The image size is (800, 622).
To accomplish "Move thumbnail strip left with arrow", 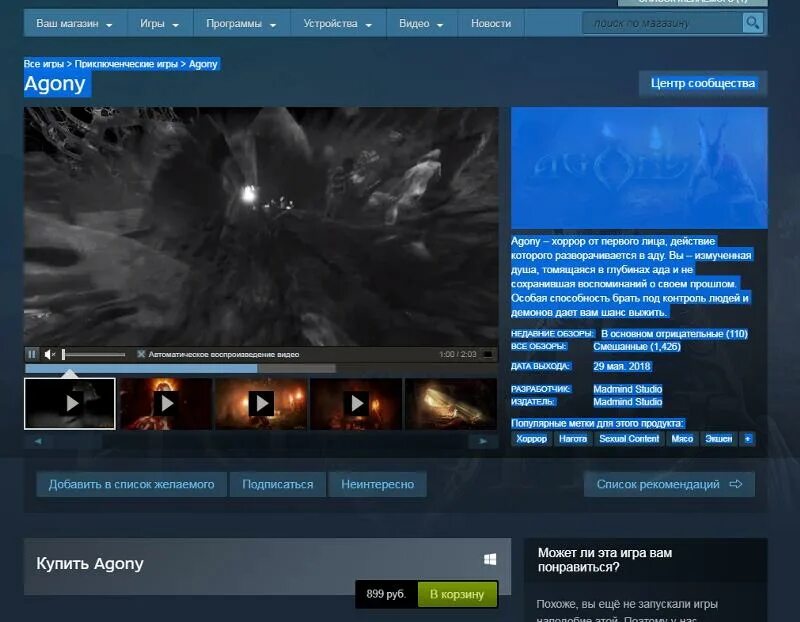I will click(x=38, y=441).
